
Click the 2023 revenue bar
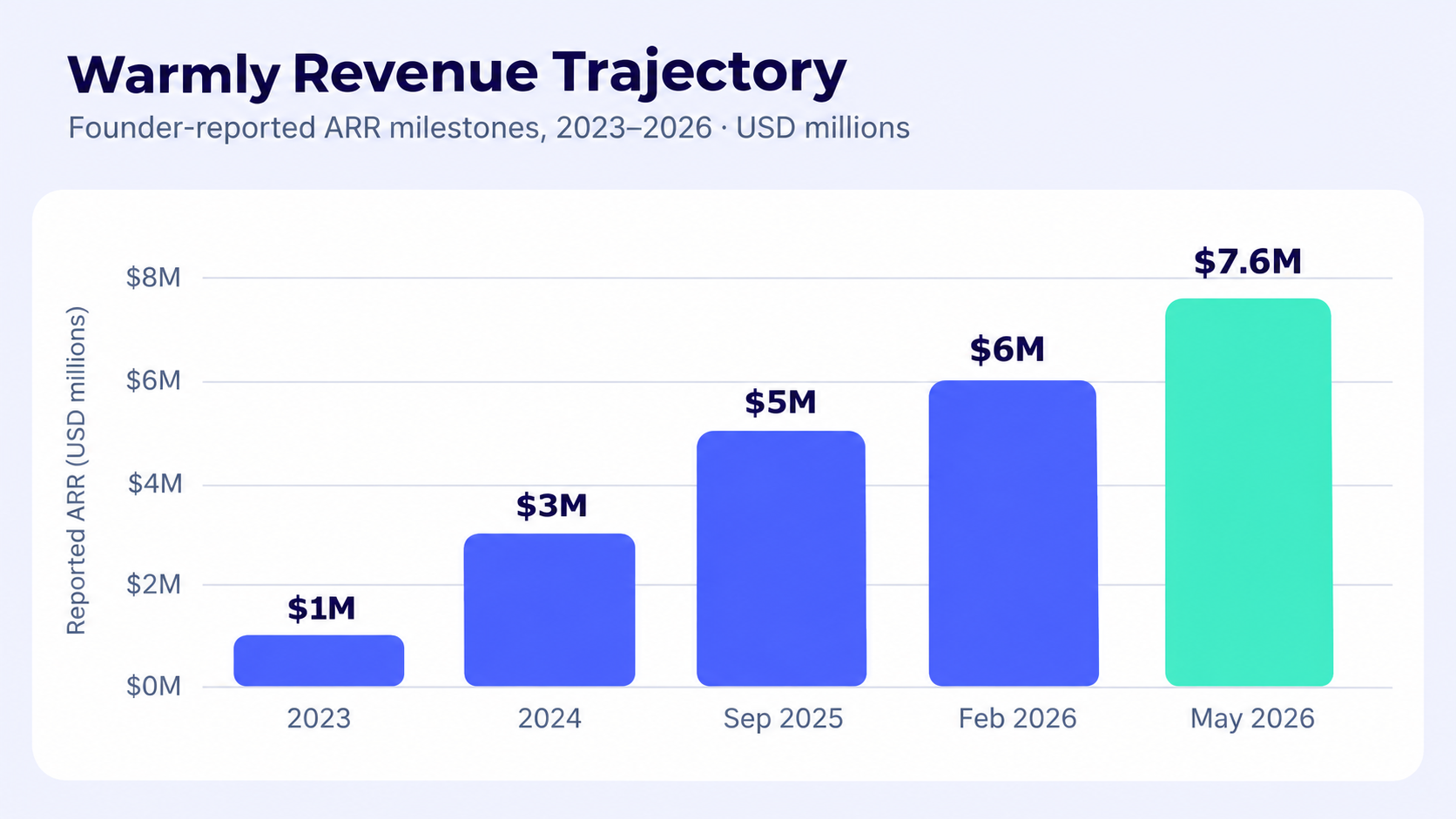click(x=319, y=661)
